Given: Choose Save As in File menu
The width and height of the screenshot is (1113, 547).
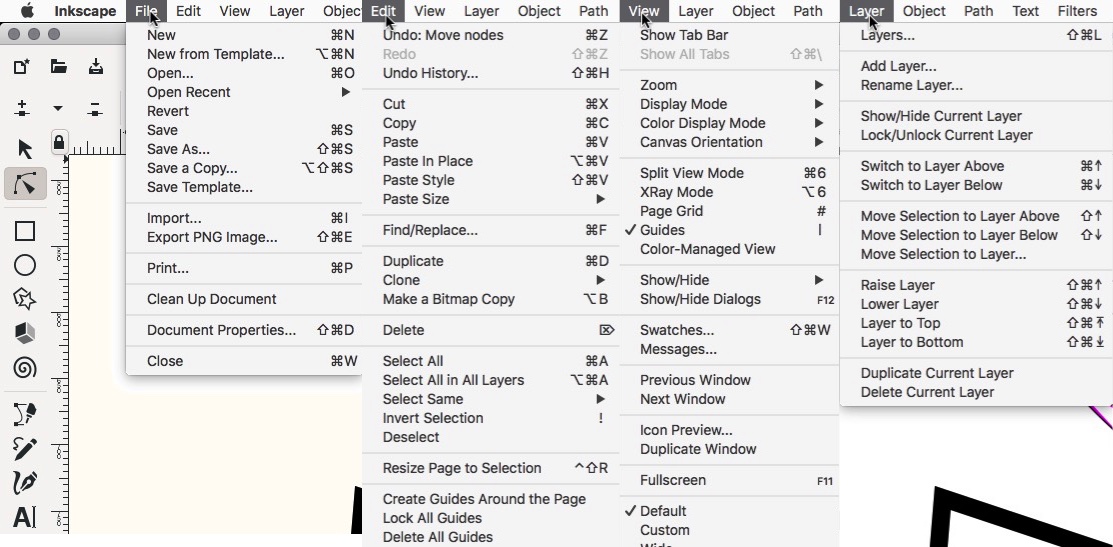Looking at the screenshot, I should [243, 149].
